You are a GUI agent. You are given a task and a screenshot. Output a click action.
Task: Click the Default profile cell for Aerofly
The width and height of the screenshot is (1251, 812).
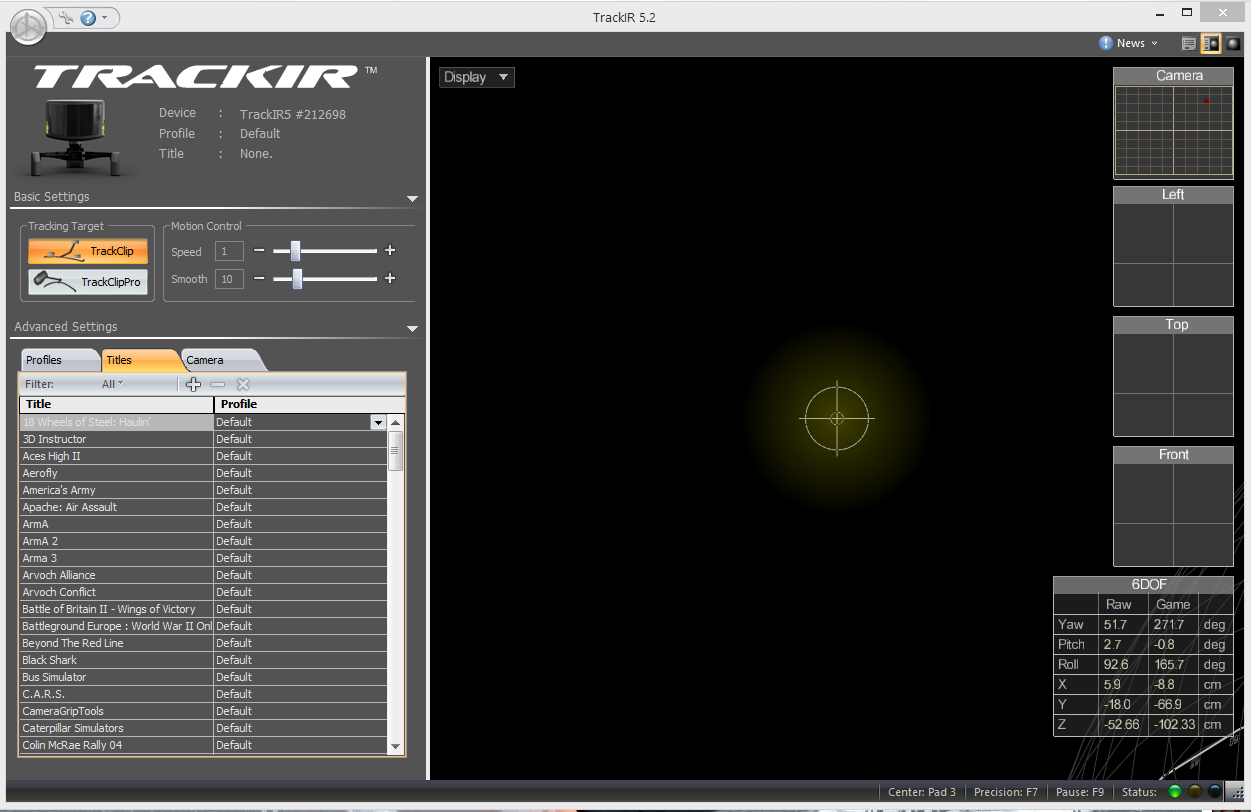point(300,473)
